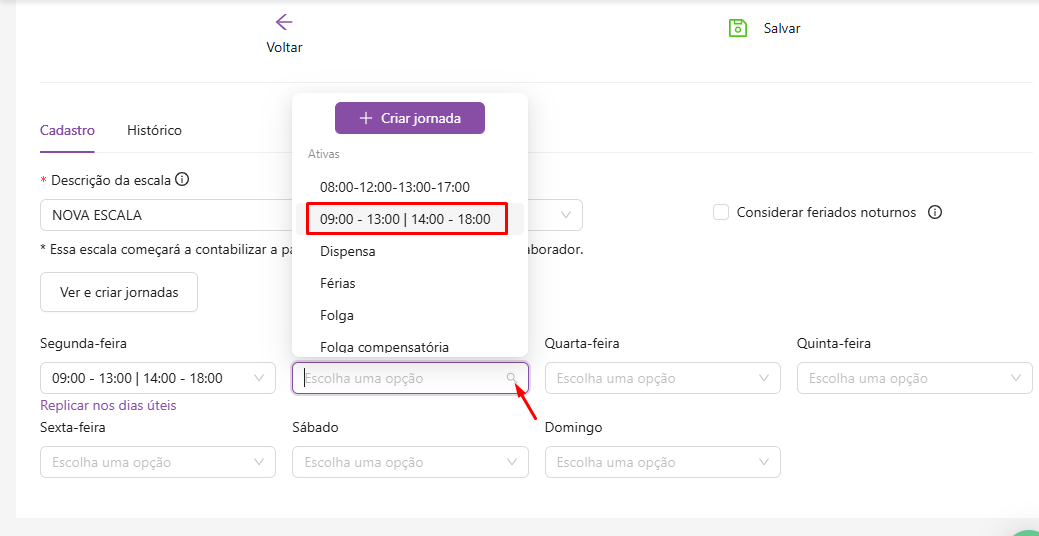The image size is (1039, 536).
Task: Select the Cadastro tab
Action: [67, 130]
